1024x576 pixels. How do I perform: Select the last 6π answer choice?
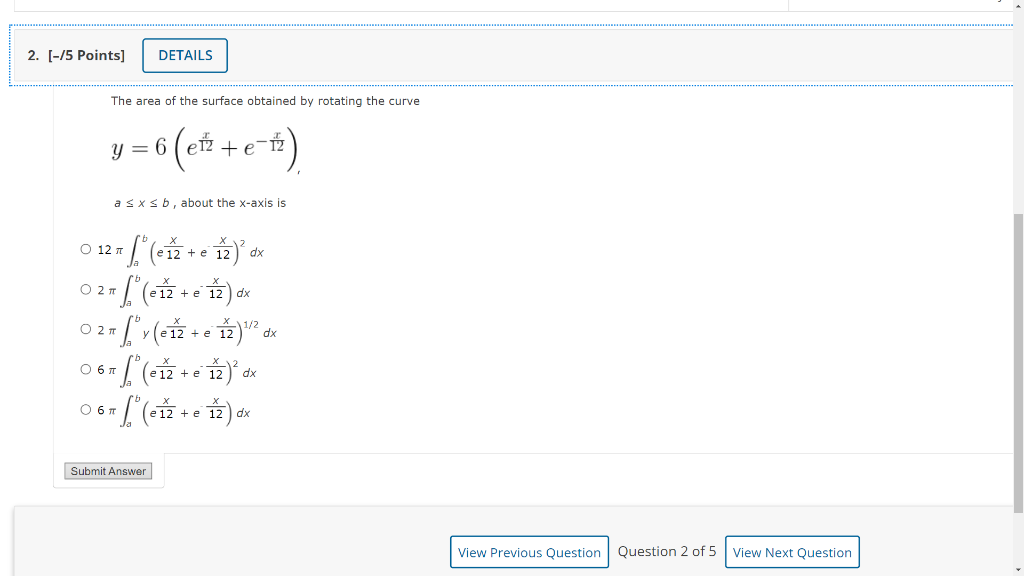[86, 409]
